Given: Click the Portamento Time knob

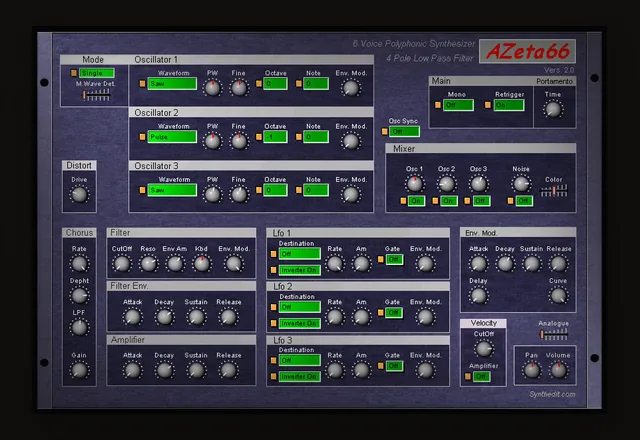Looking at the screenshot, I should pyautogui.click(x=553, y=109).
